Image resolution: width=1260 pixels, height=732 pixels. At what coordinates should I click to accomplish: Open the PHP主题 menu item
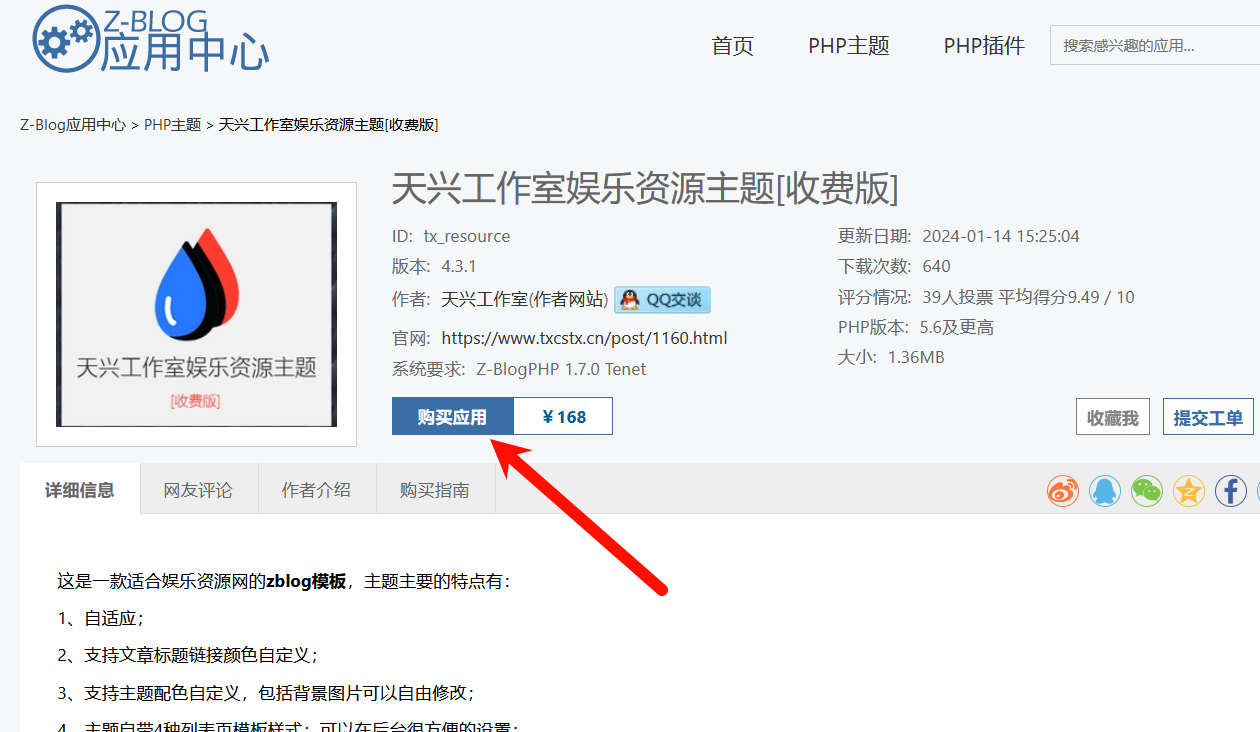[x=848, y=46]
